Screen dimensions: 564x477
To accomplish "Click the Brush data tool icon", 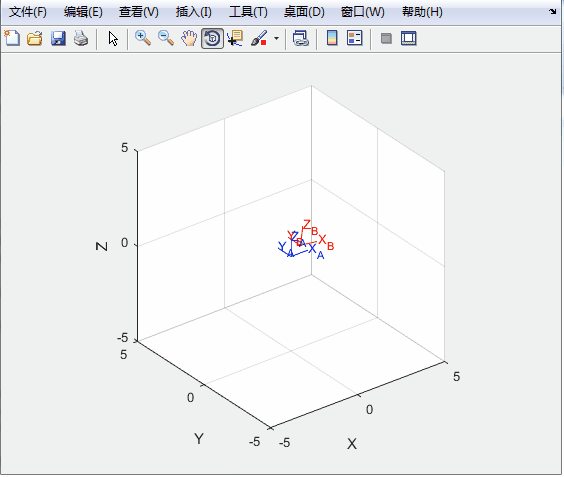I will pos(259,38).
